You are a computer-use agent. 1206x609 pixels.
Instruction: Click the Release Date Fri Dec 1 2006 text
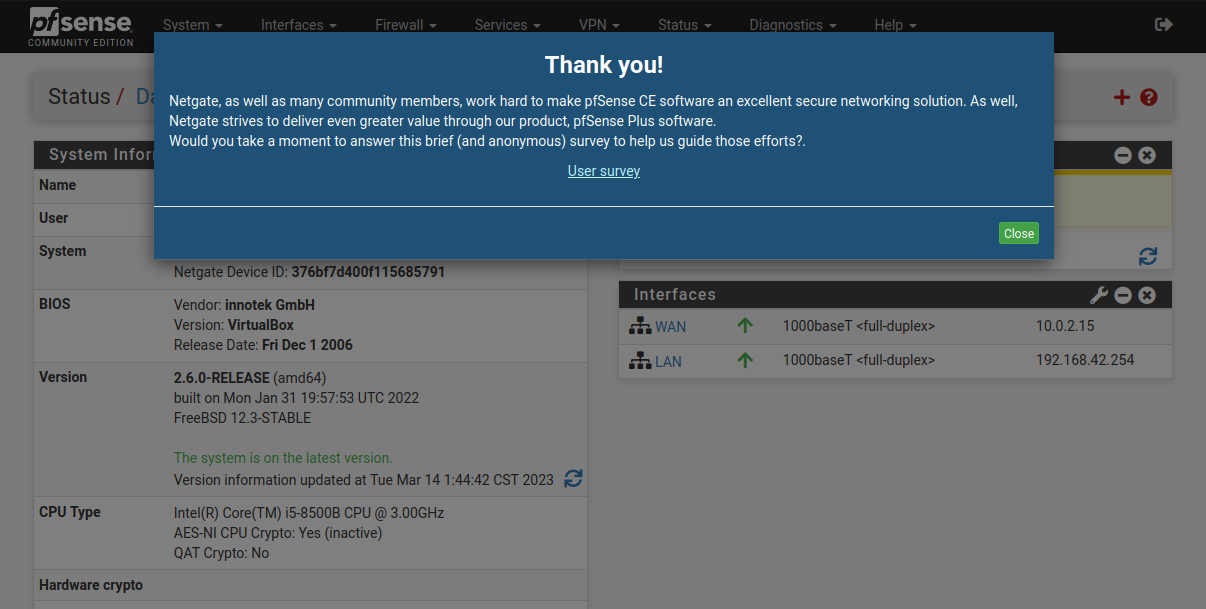263,345
